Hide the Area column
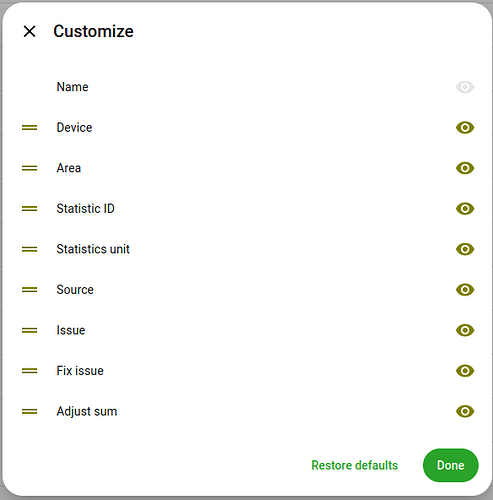The width and height of the screenshot is (493, 500). point(465,168)
